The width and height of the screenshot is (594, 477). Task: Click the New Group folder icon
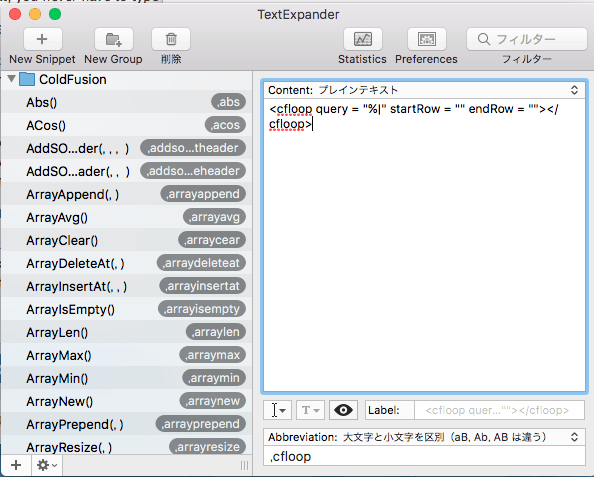[114, 39]
